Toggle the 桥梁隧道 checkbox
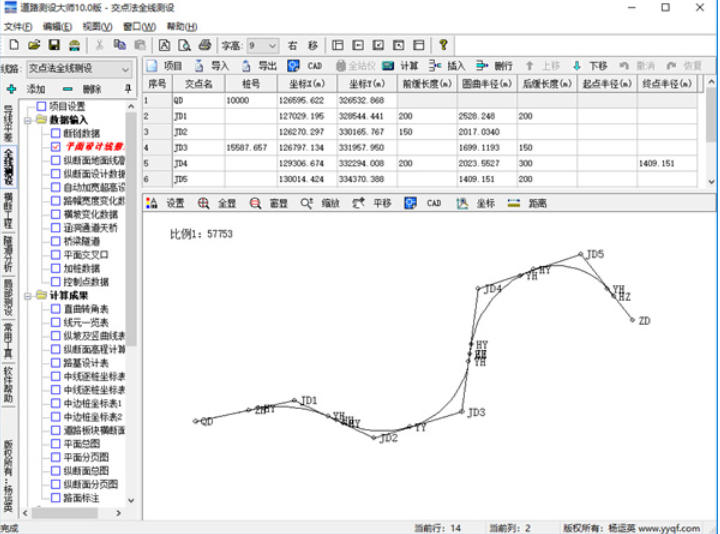 coord(56,241)
